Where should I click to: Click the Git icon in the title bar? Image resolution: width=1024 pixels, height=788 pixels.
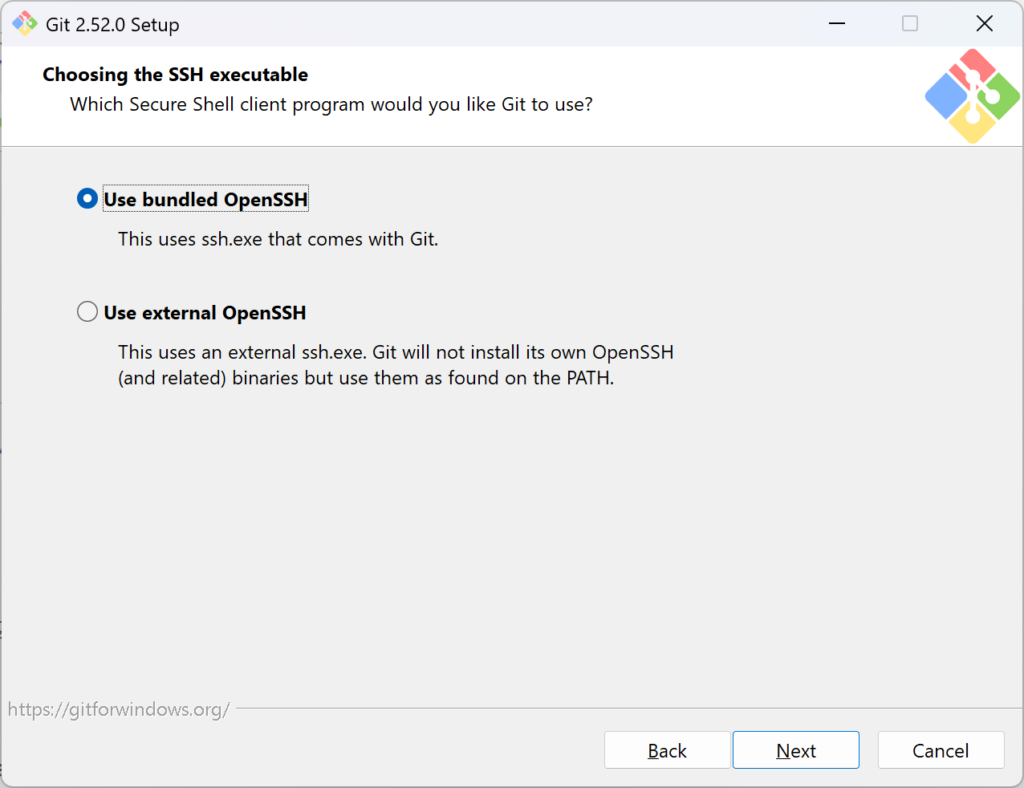(x=24, y=24)
